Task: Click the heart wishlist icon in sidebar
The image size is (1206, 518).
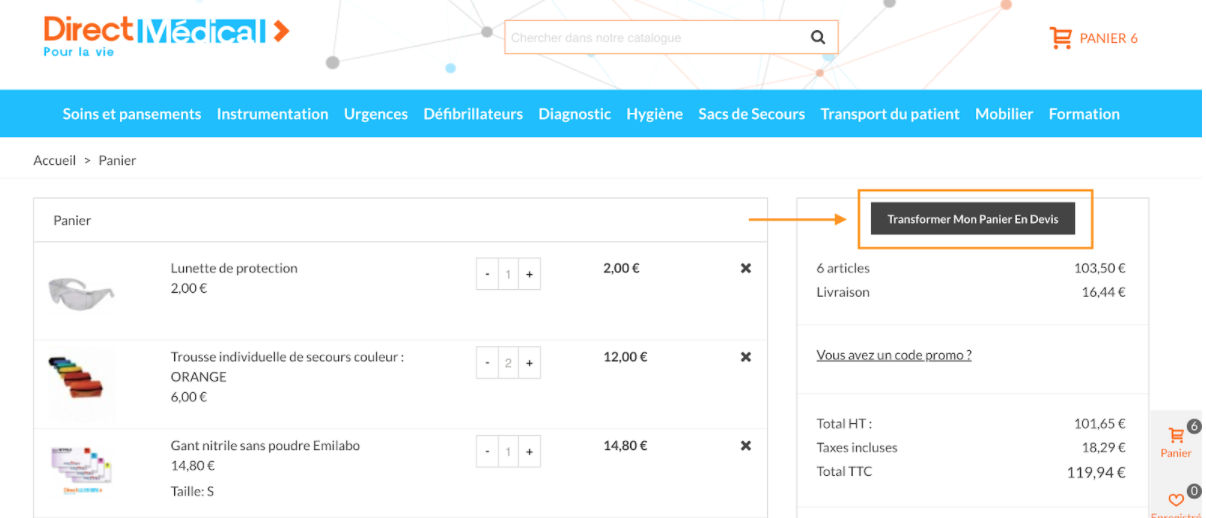Action: coord(1176,499)
